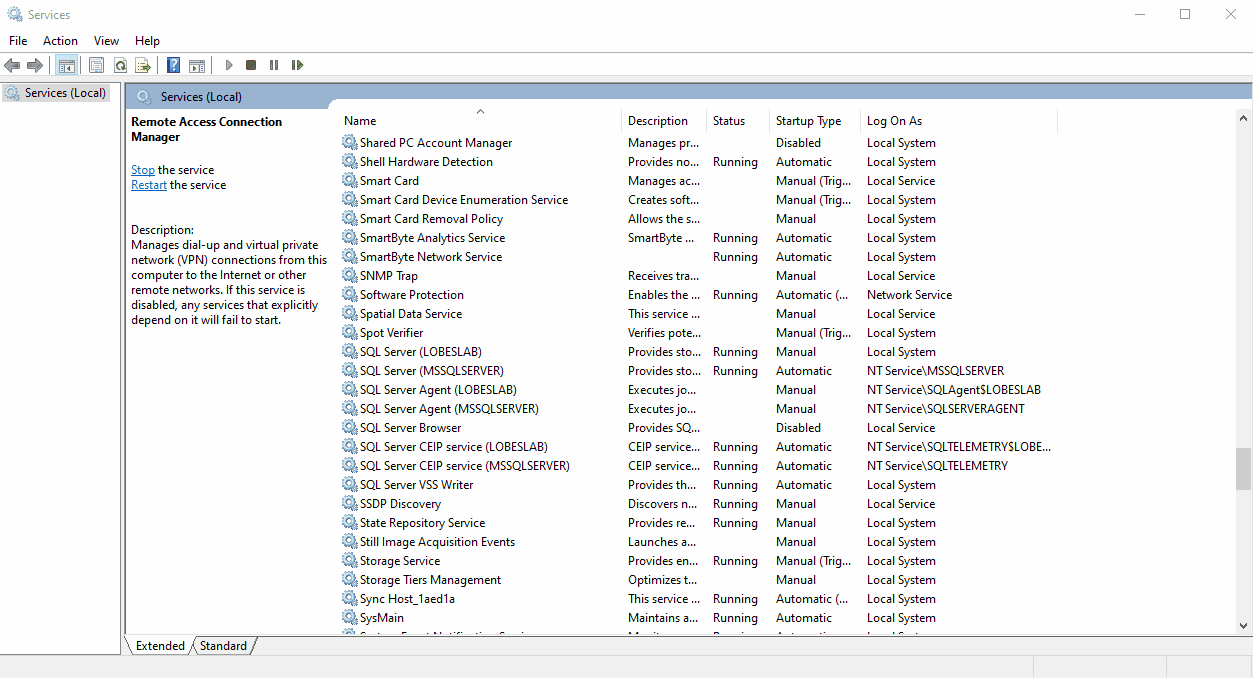Toggle Show/Hide Console Tree icon
The width and height of the screenshot is (1253, 678).
tap(67, 65)
